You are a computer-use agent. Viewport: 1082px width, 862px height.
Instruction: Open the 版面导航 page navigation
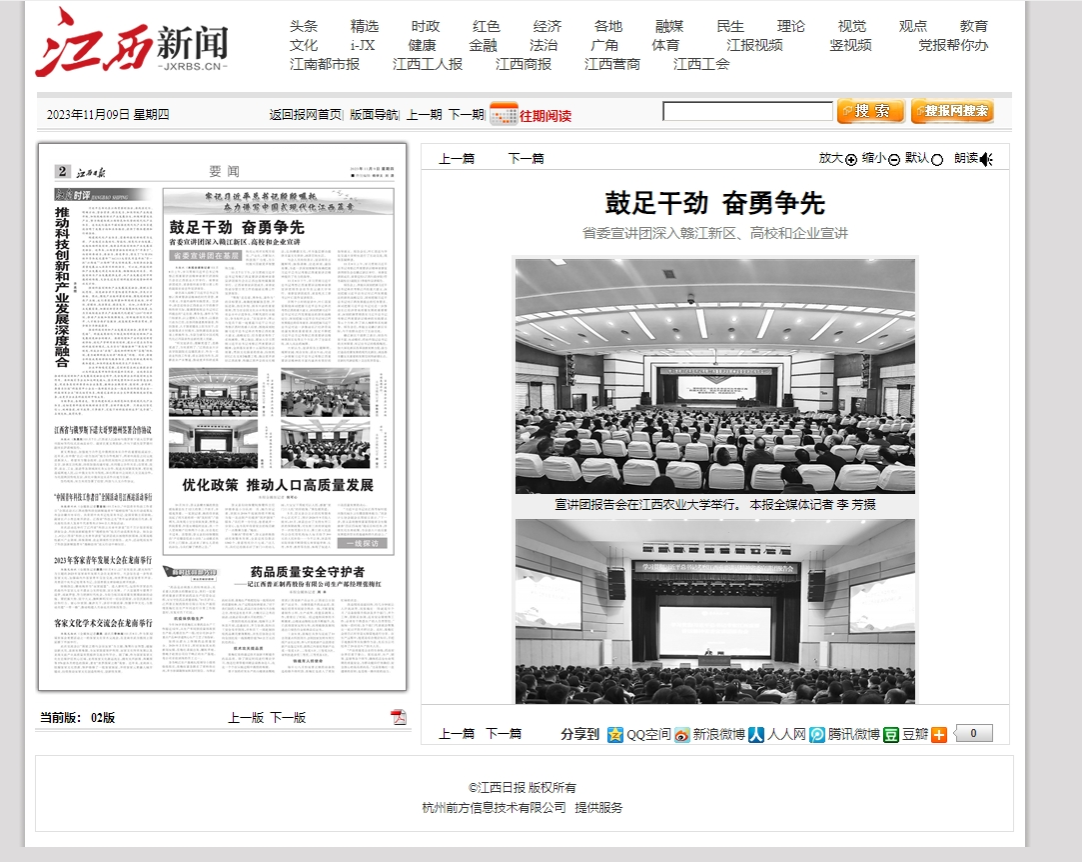point(374,115)
